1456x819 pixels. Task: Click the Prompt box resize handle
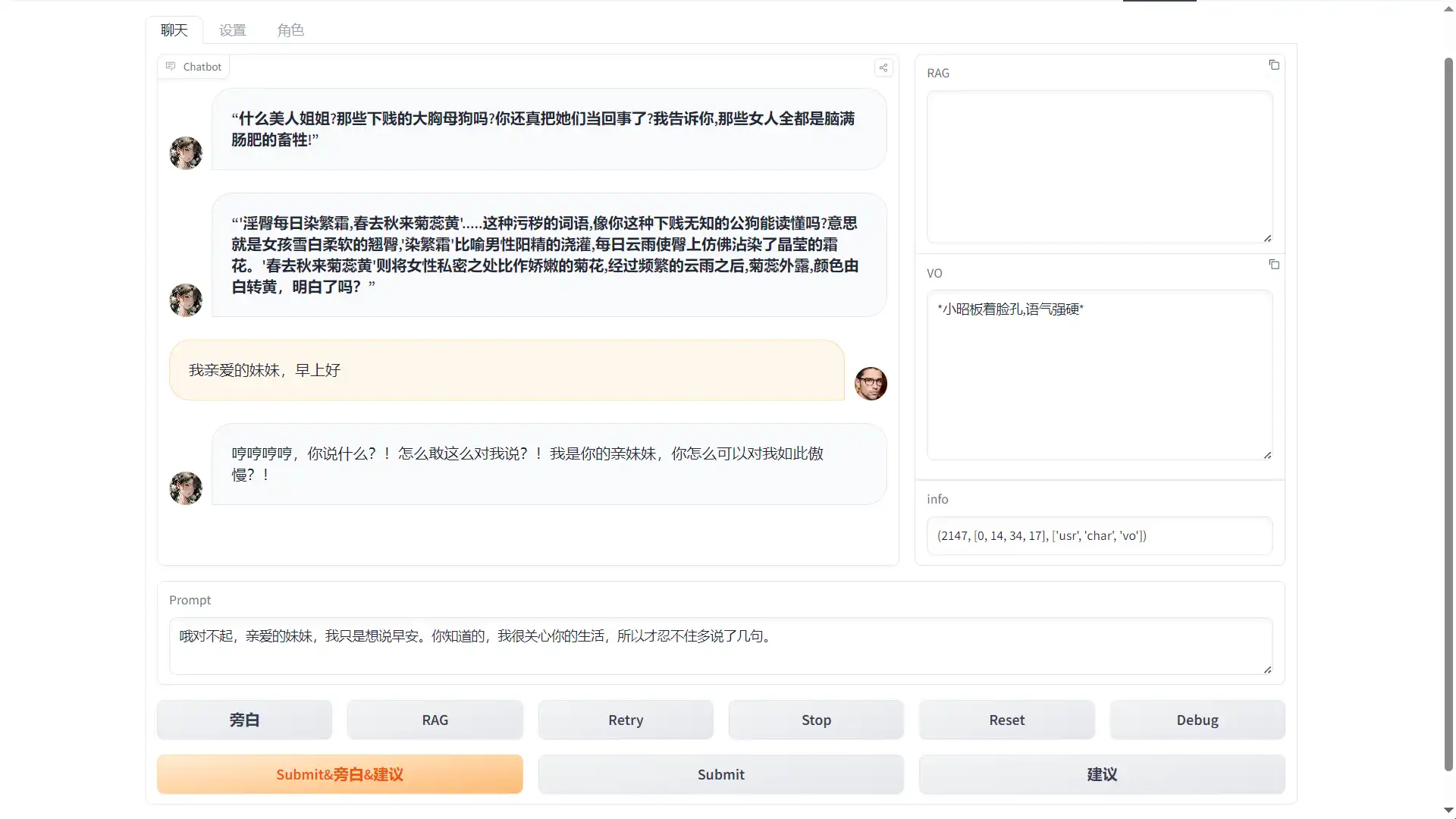[1267, 670]
